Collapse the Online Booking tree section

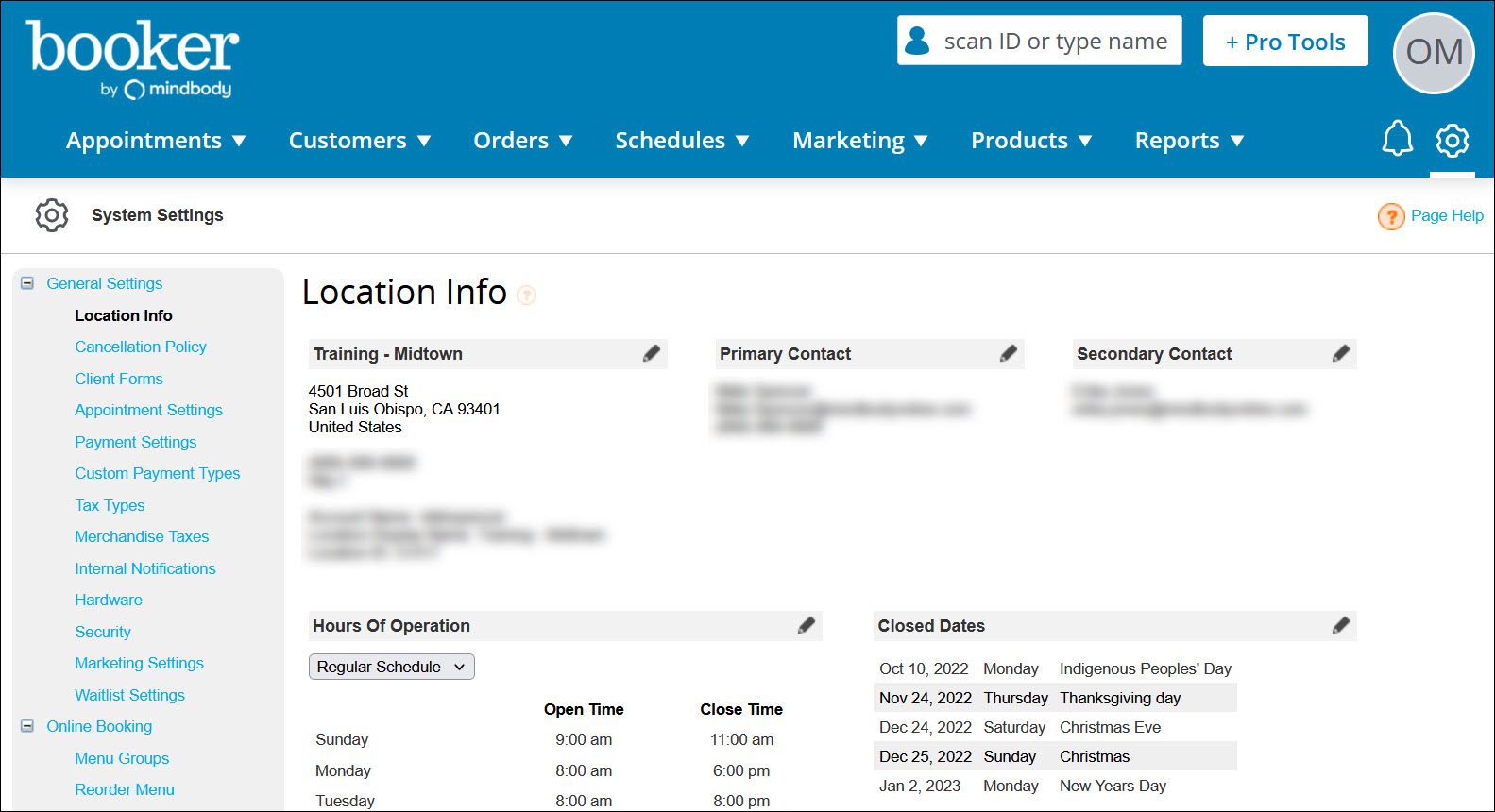27,726
